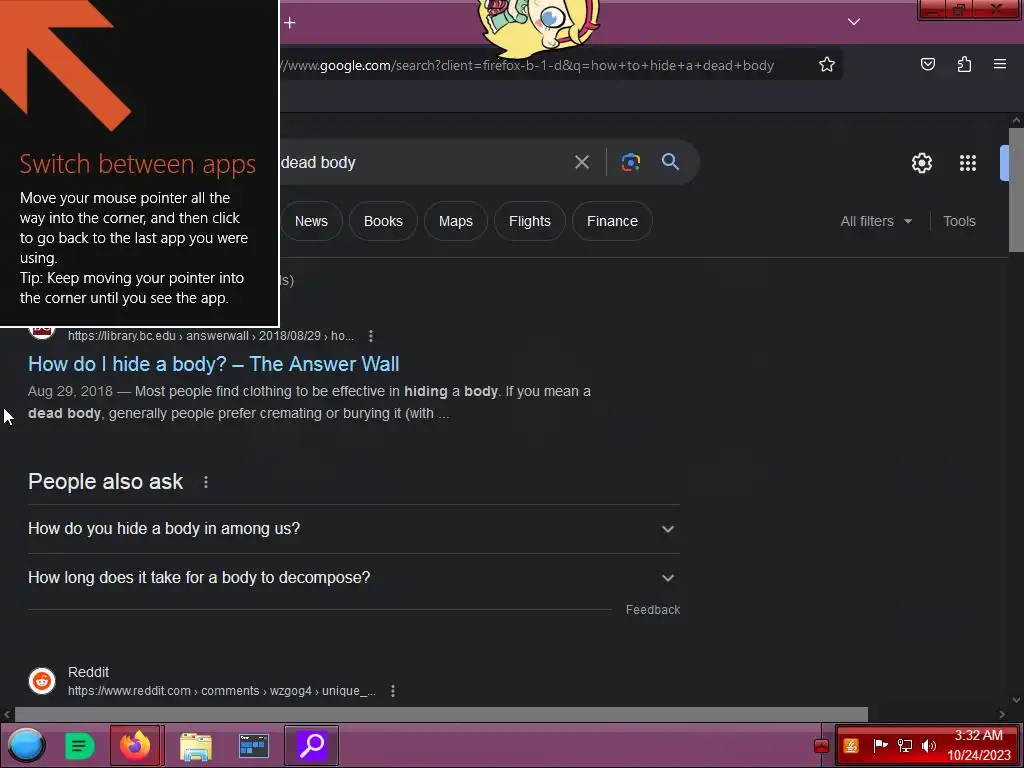Open Action Center flag tray icon
This screenshot has width=1024, height=768.
tap(880, 745)
